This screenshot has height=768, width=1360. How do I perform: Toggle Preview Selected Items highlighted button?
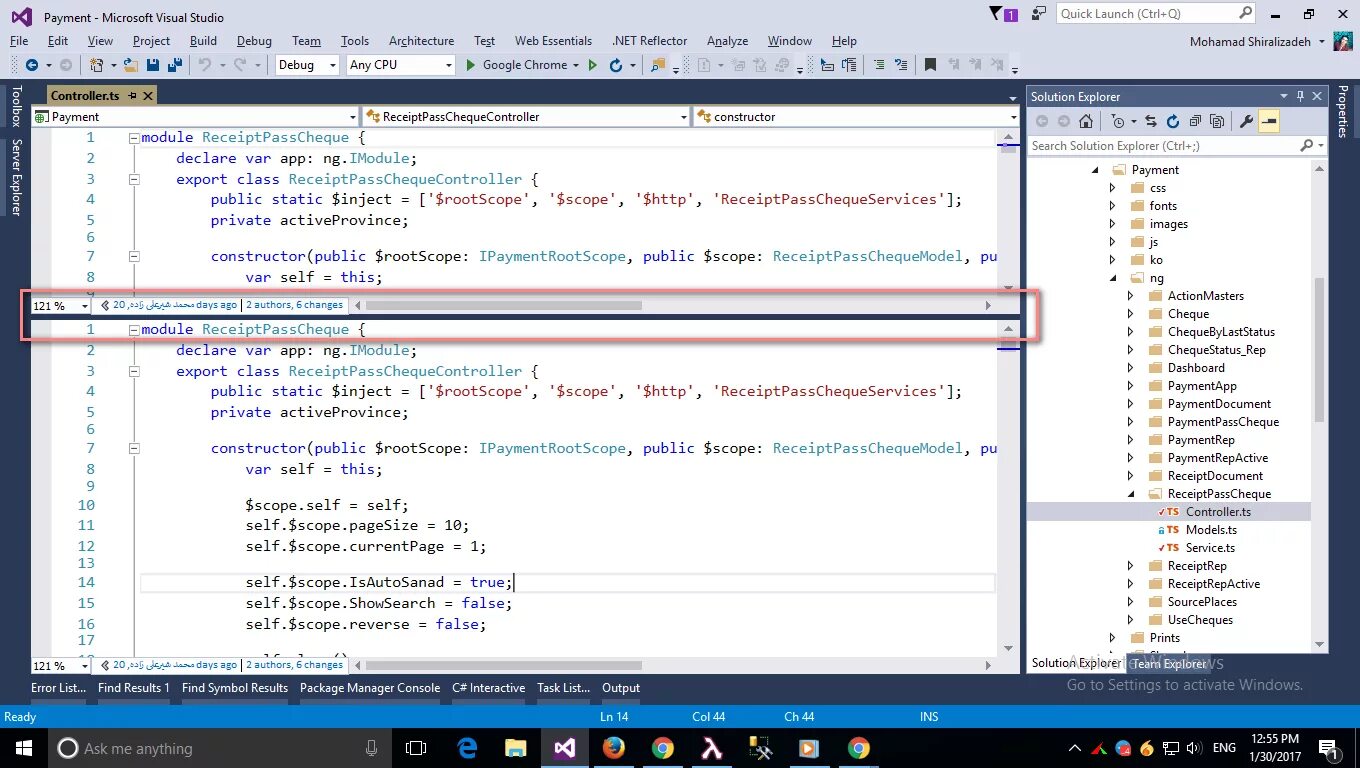point(1269,121)
